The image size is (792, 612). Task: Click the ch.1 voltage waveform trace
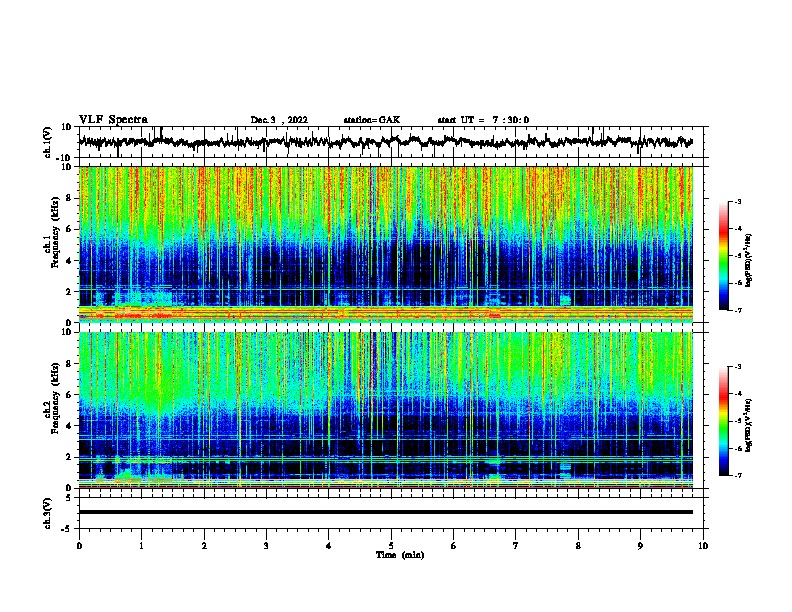385,142
